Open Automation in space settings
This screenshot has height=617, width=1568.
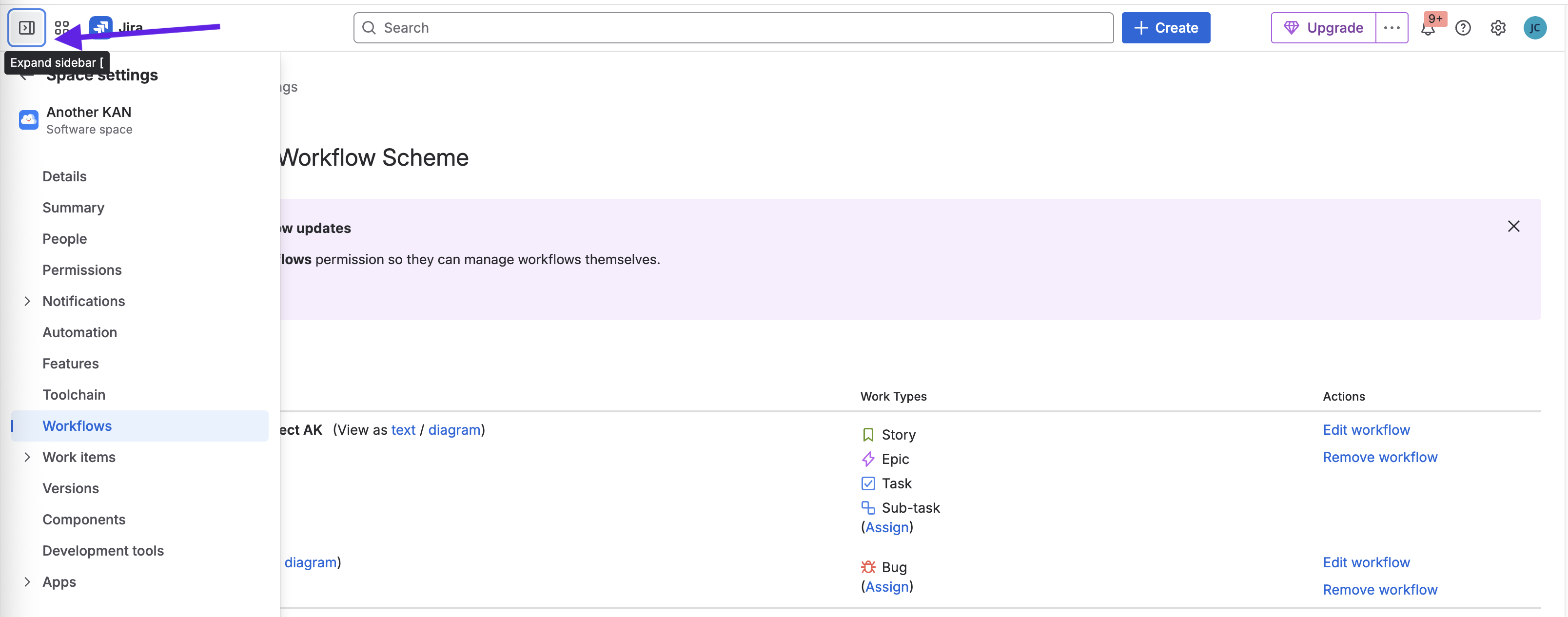pos(80,332)
